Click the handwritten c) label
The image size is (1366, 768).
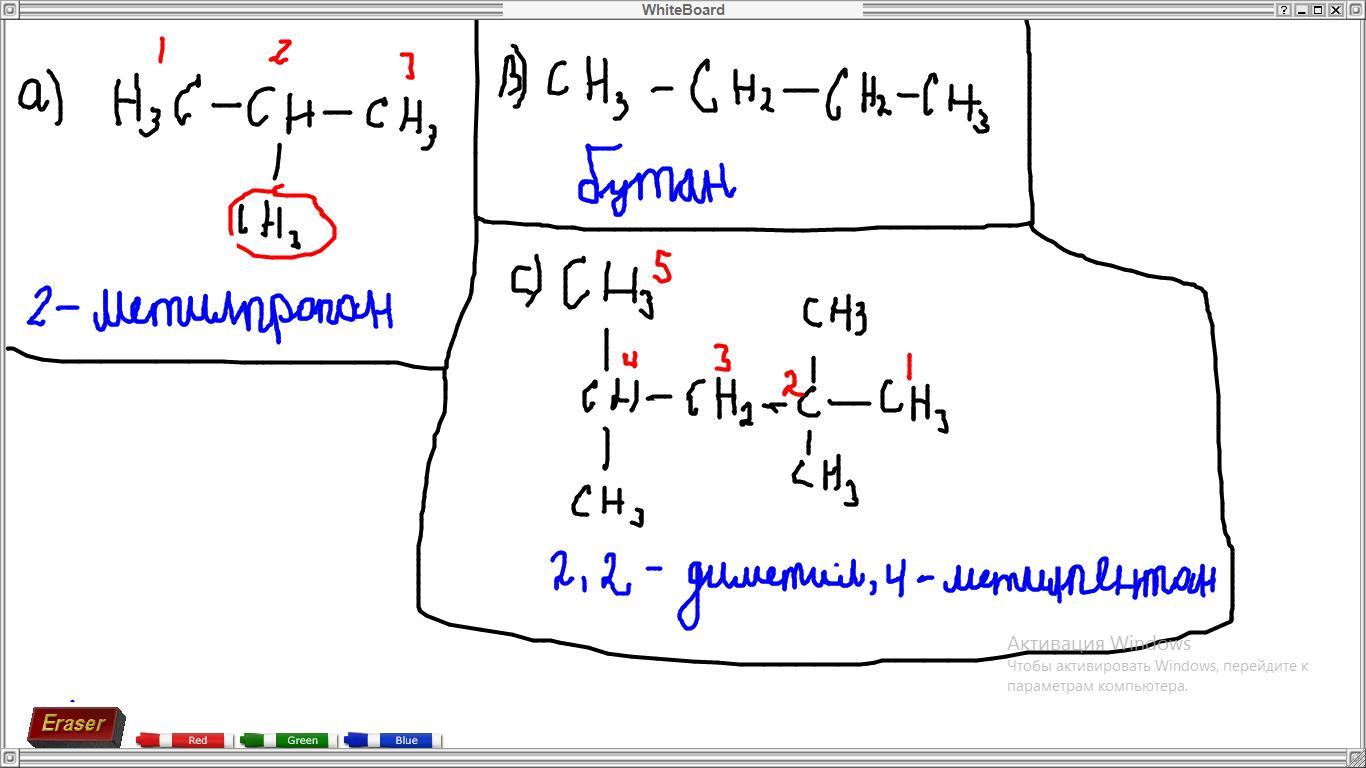click(x=526, y=282)
